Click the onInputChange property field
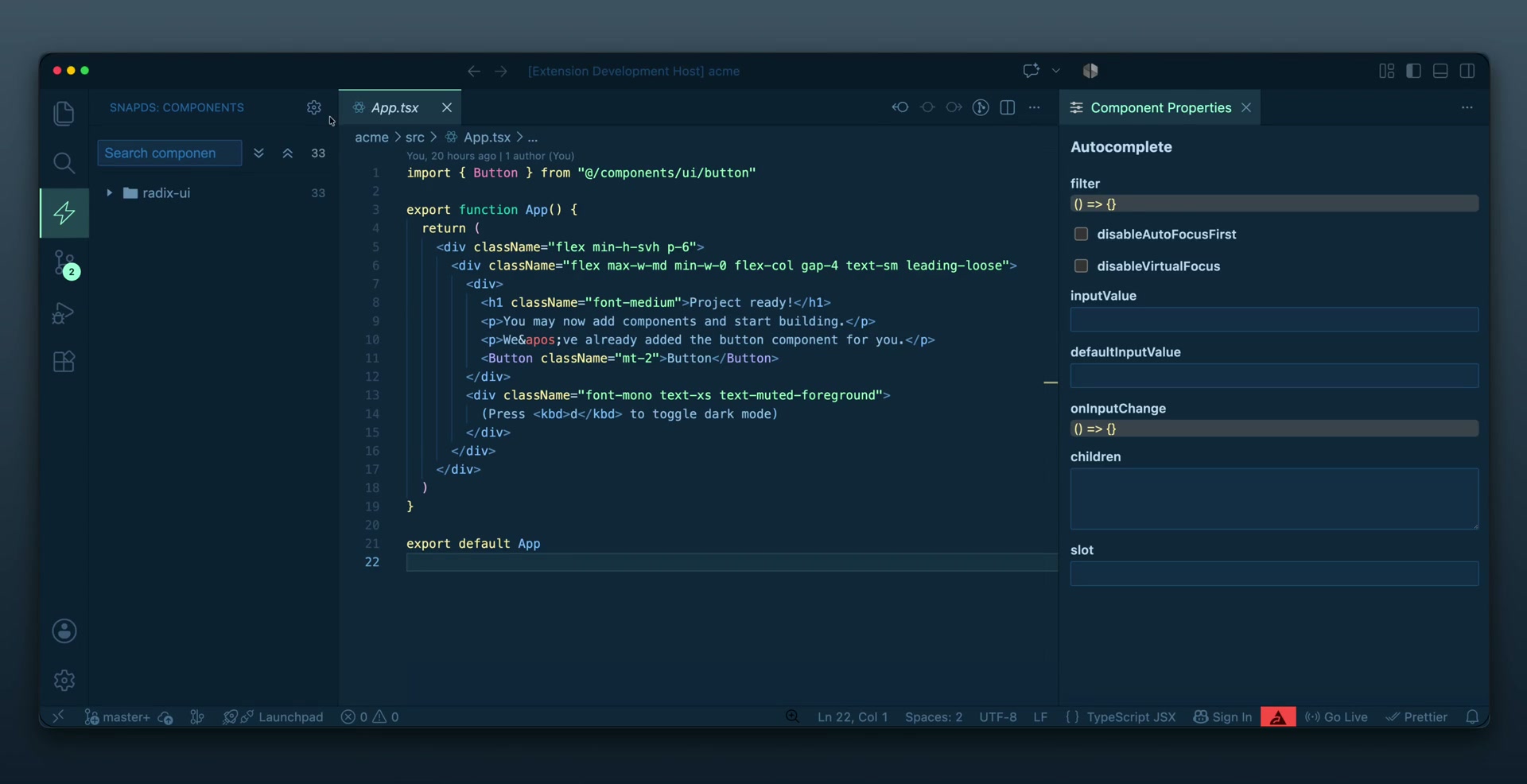The height and width of the screenshot is (784, 1527). pos(1274,429)
